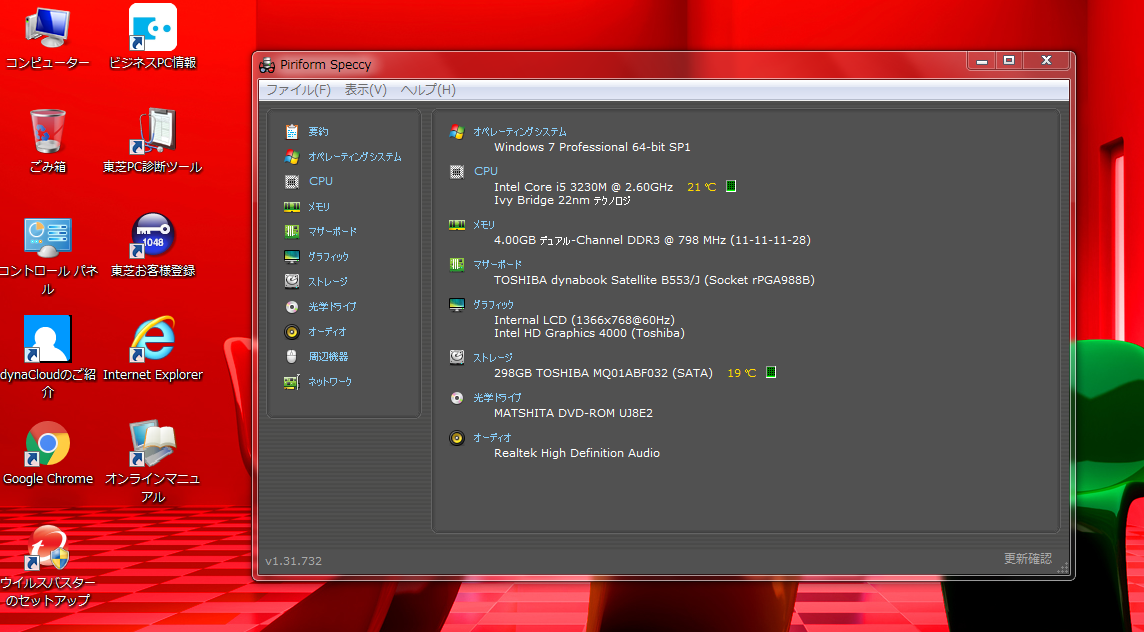
Task: Click the 298GB TOSHIBA MQ01ABF032 text
Action: pyautogui.click(x=603, y=373)
